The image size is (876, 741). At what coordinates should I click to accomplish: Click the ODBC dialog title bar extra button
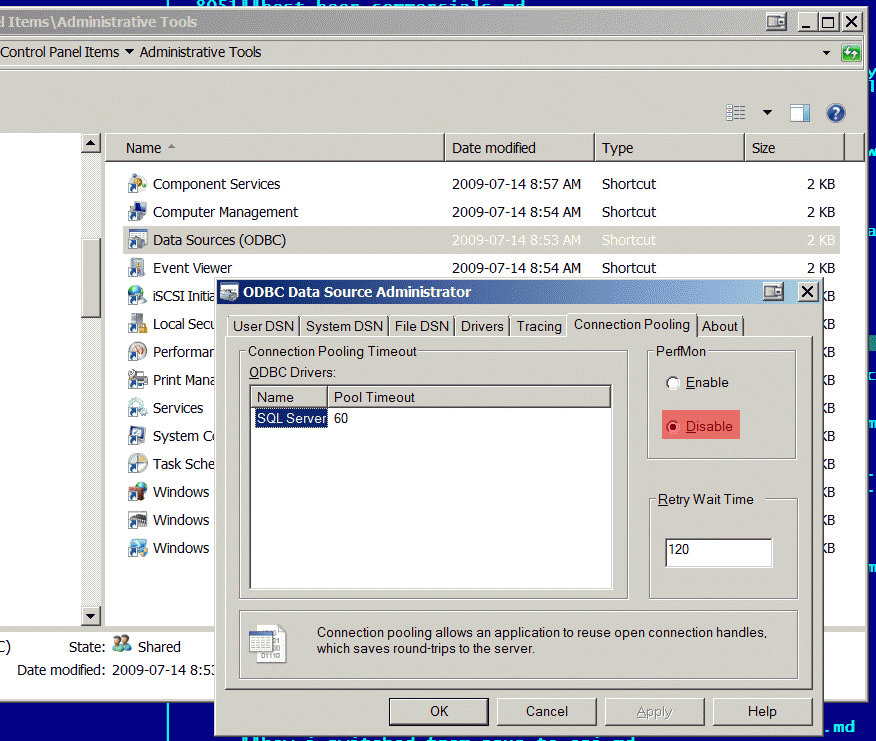pos(773,292)
